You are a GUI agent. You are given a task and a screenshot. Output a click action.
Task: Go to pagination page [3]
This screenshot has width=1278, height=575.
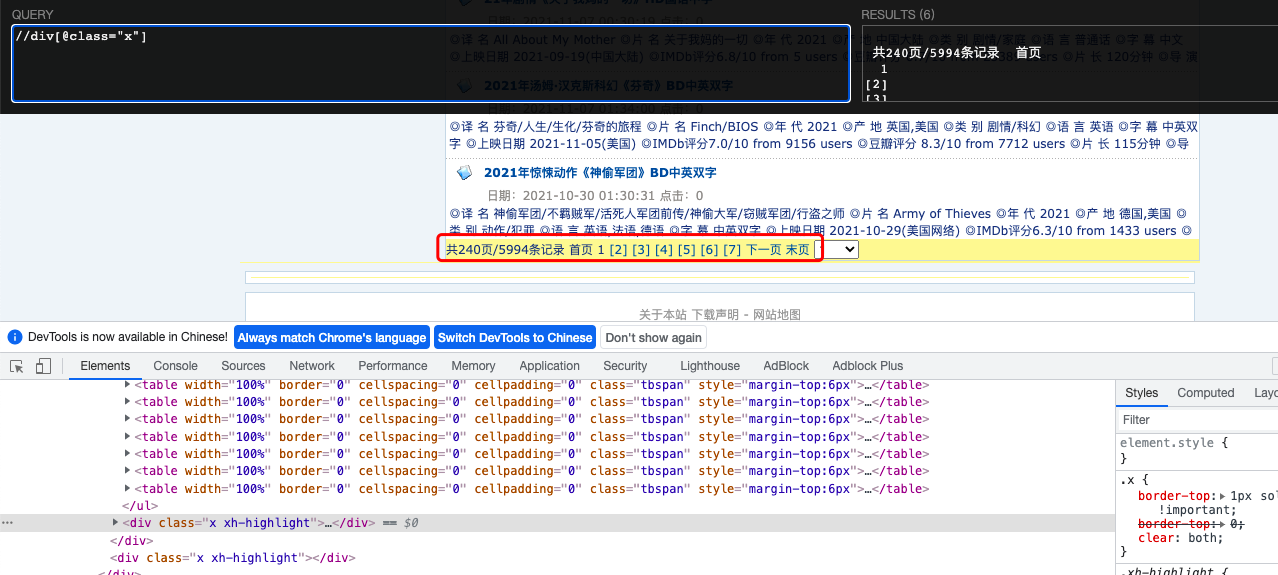coord(641,250)
